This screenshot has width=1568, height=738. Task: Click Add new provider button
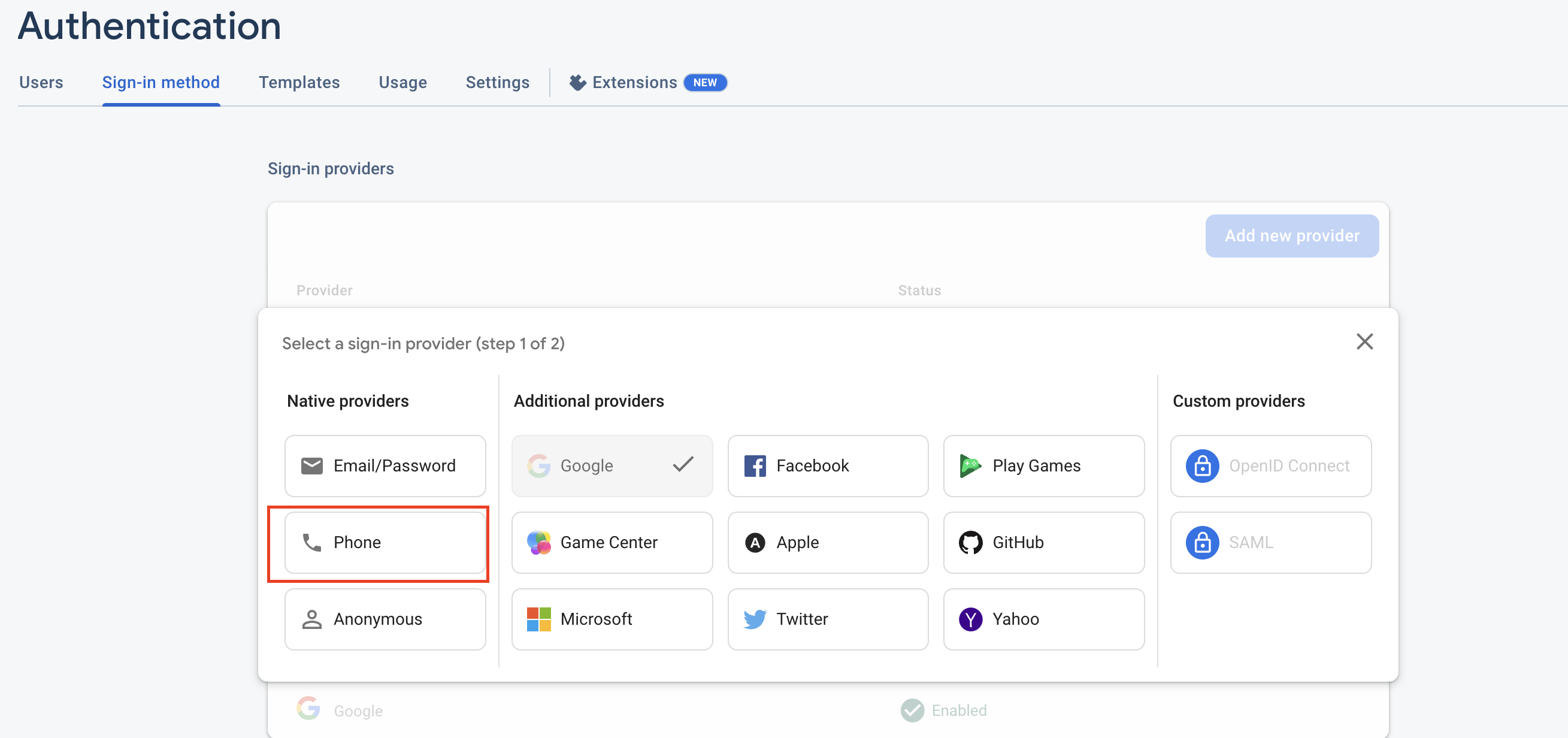click(1292, 235)
